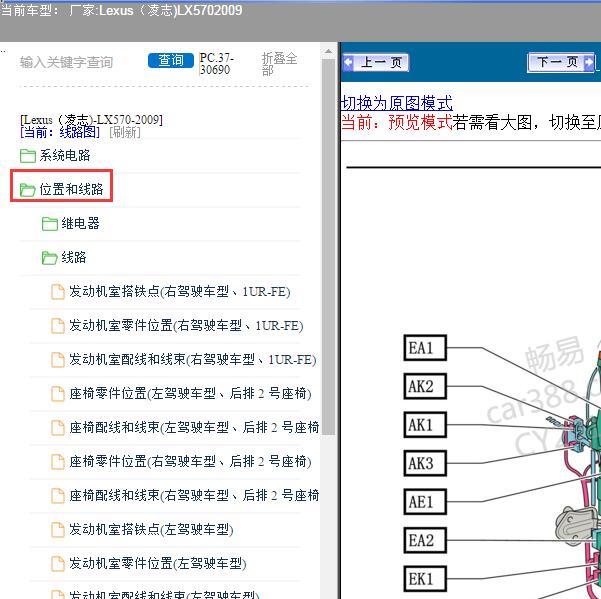The image size is (601, 599).
Task: Select the 位置和线路 tree label
Action: (71, 189)
